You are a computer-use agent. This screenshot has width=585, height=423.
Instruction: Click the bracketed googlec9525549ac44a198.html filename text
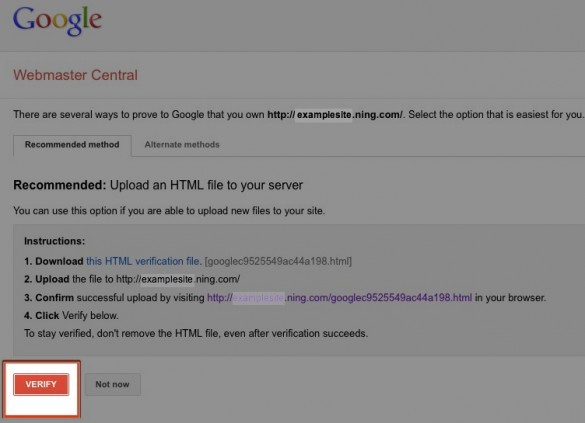(278, 261)
